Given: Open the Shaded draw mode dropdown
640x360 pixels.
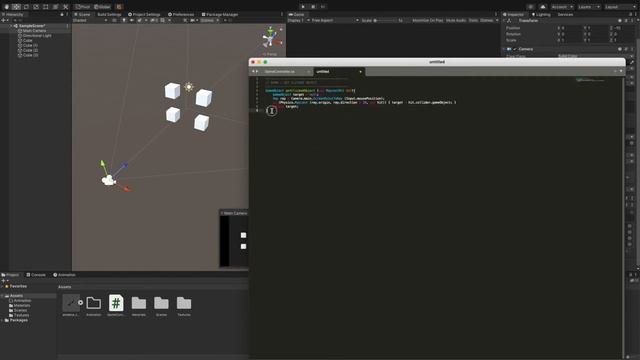Looking at the screenshot, I should 90,20.
